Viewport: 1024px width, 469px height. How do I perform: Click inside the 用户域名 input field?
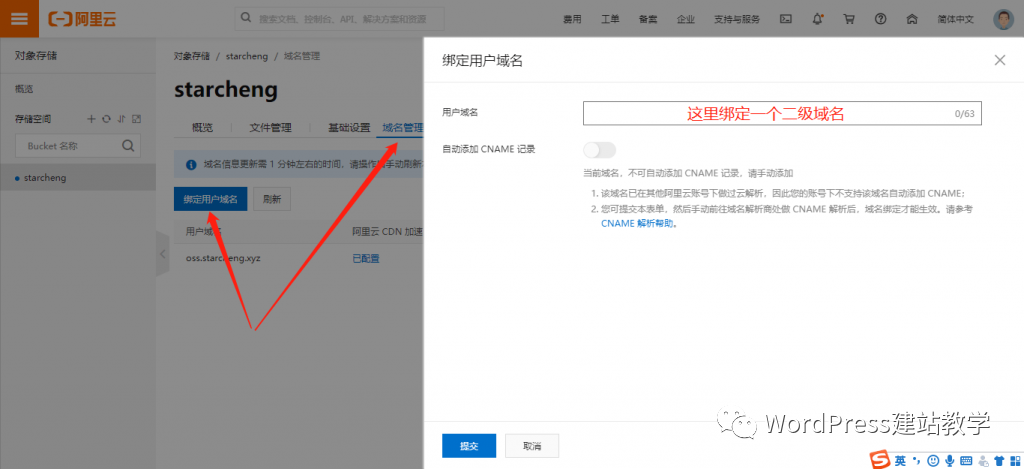click(x=782, y=113)
